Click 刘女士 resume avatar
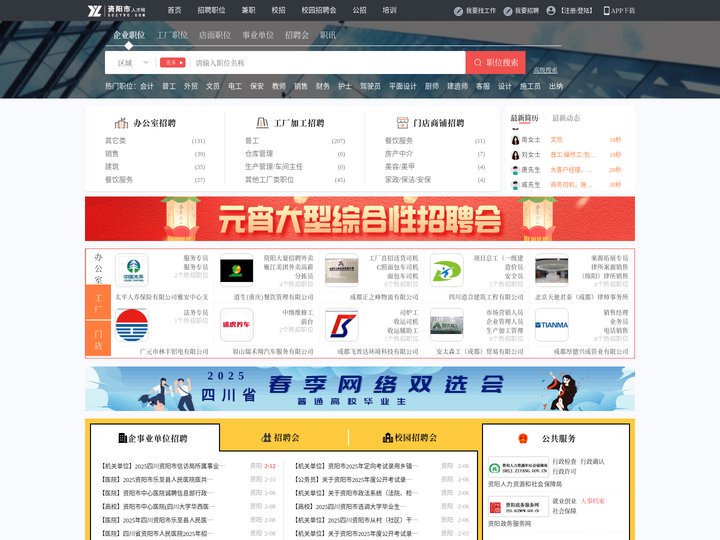 pos(516,155)
